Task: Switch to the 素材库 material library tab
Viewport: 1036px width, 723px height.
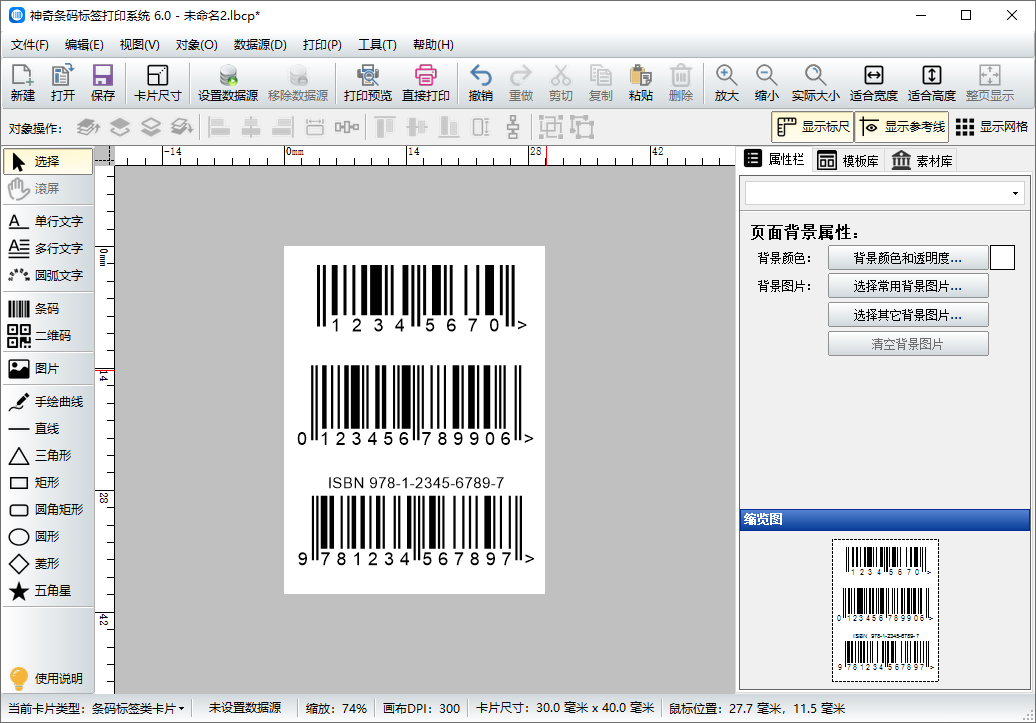Action: click(x=922, y=161)
